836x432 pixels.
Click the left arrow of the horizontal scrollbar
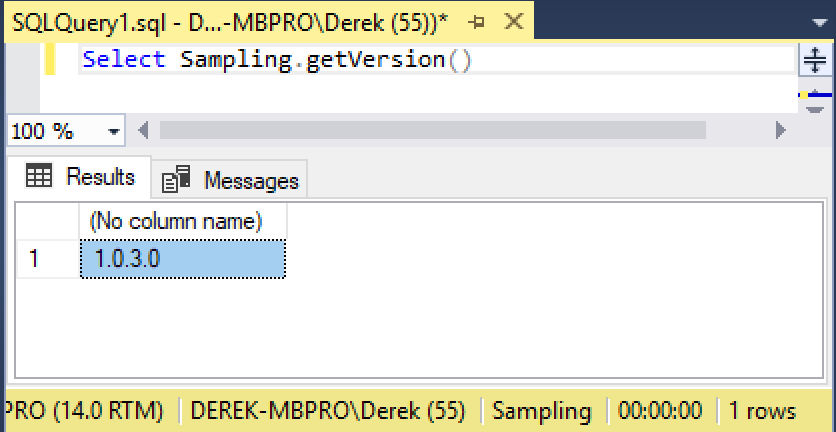point(143,130)
